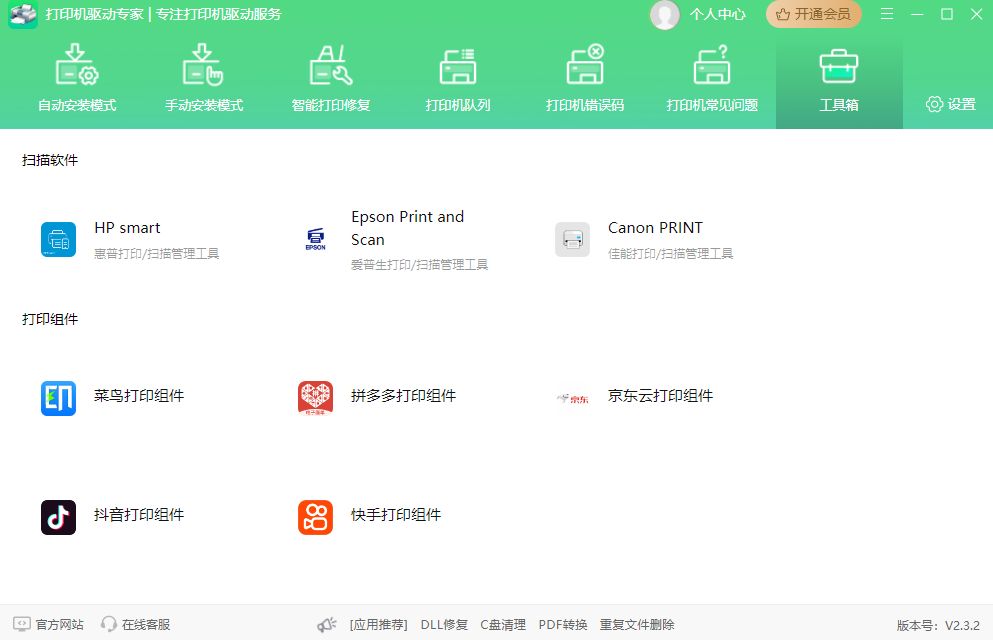Select the Canon PRINT icon
993x640 pixels.
(572, 240)
